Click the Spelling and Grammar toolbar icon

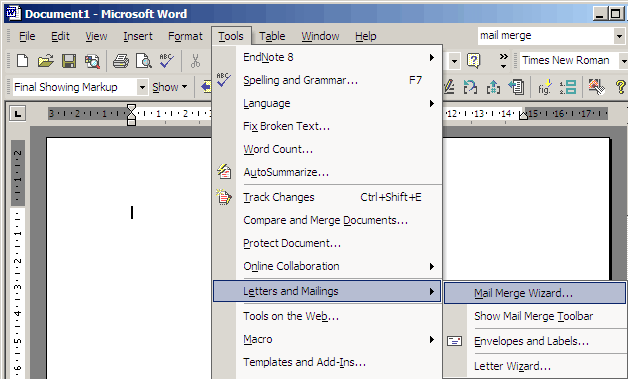click(x=166, y=61)
